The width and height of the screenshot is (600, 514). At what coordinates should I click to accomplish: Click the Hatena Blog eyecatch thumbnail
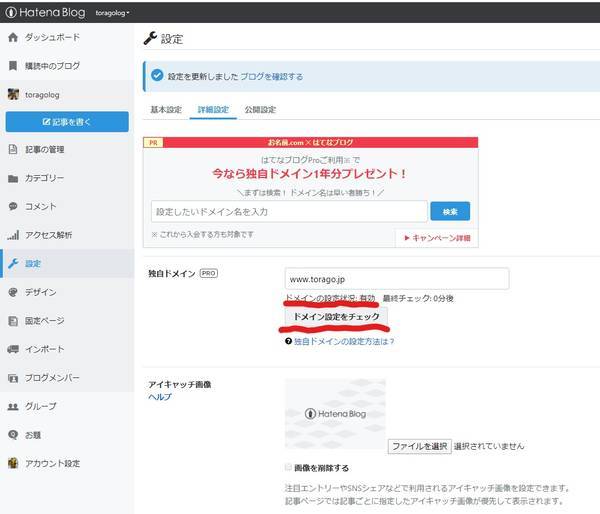335,414
